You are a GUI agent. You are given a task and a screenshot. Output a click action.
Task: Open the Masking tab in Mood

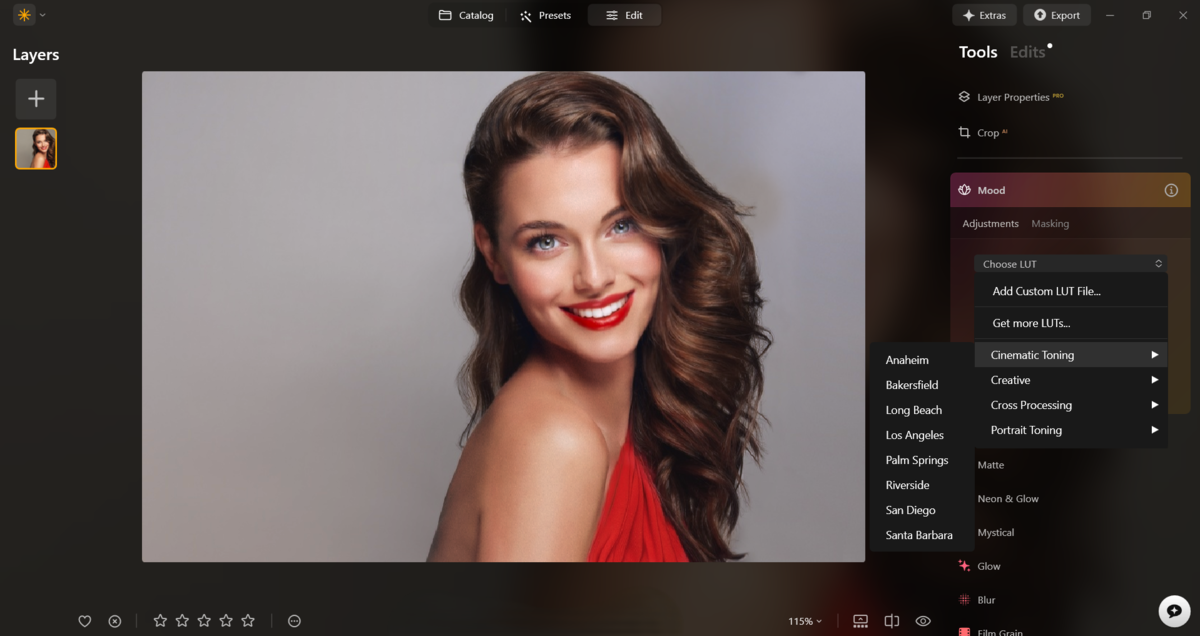(1050, 223)
